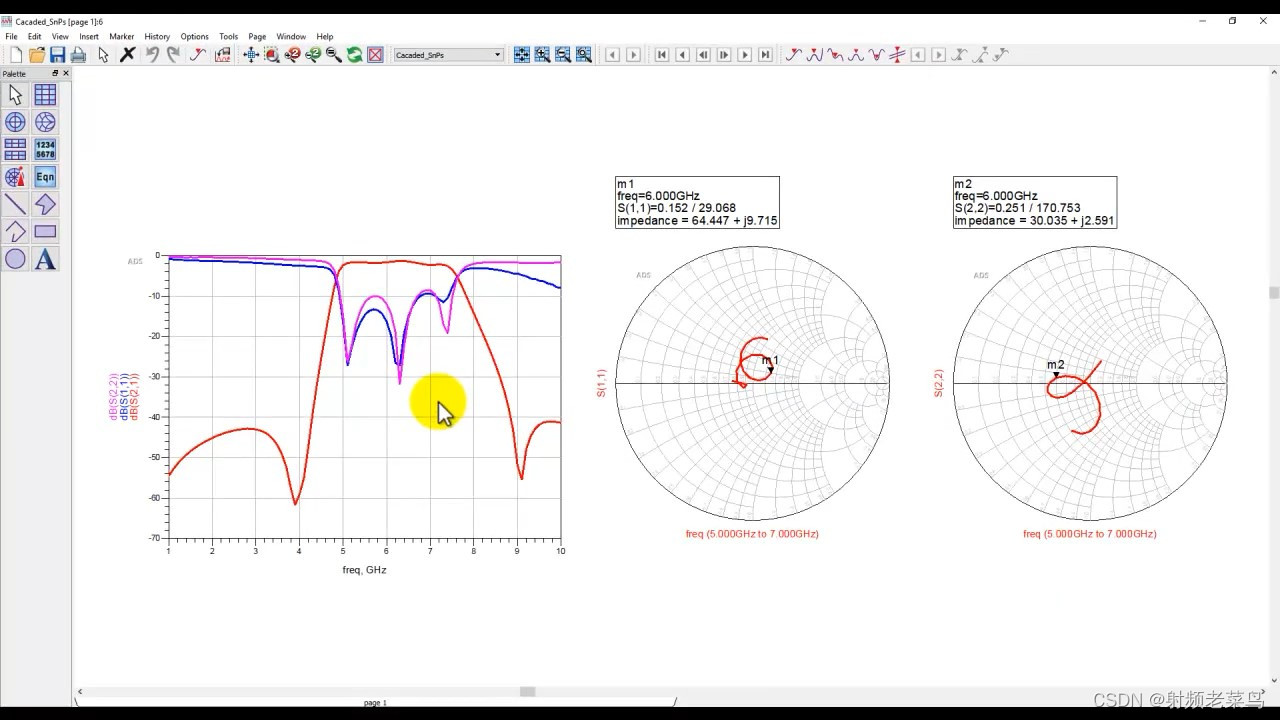1280x720 pixels.
Task: Switch to the page 1 tab
Action: tap(375, 703)
